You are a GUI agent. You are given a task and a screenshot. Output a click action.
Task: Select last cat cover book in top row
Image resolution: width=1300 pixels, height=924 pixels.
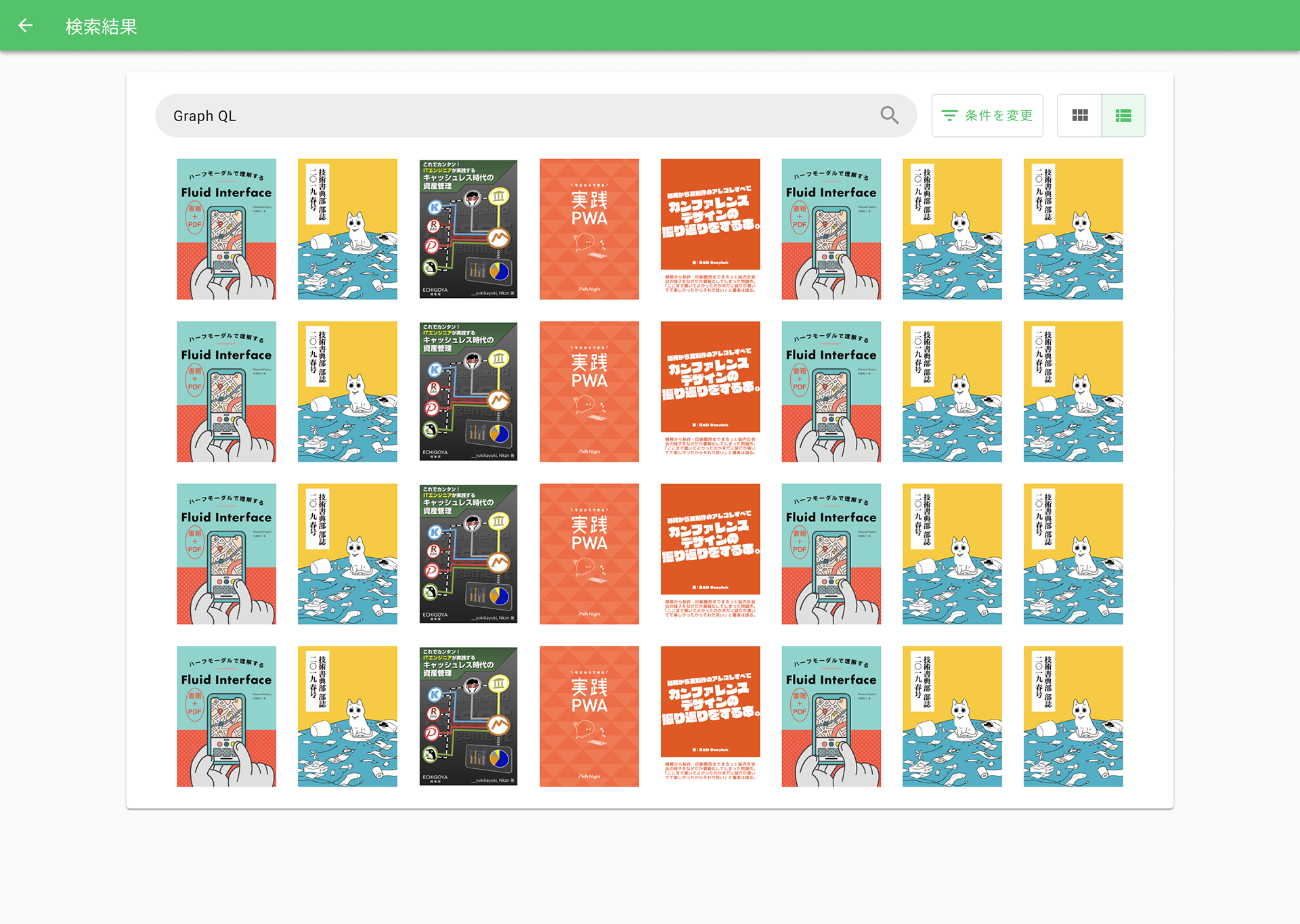tap(1072, 229)
